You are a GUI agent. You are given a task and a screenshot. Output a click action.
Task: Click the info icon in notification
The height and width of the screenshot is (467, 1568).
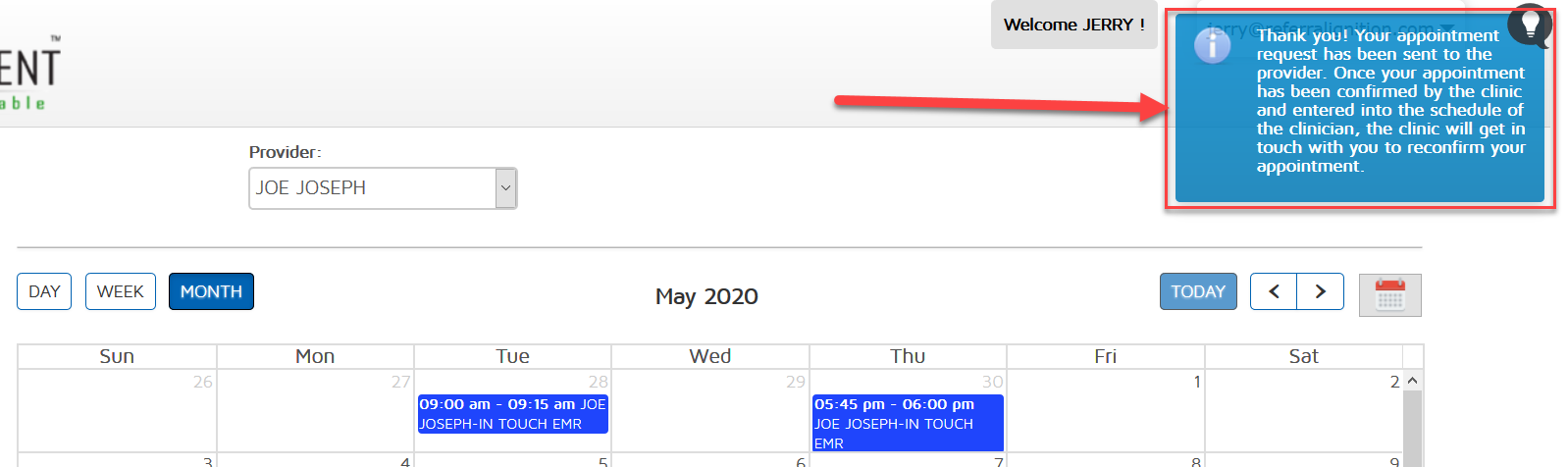click(x=1212, y=45)
